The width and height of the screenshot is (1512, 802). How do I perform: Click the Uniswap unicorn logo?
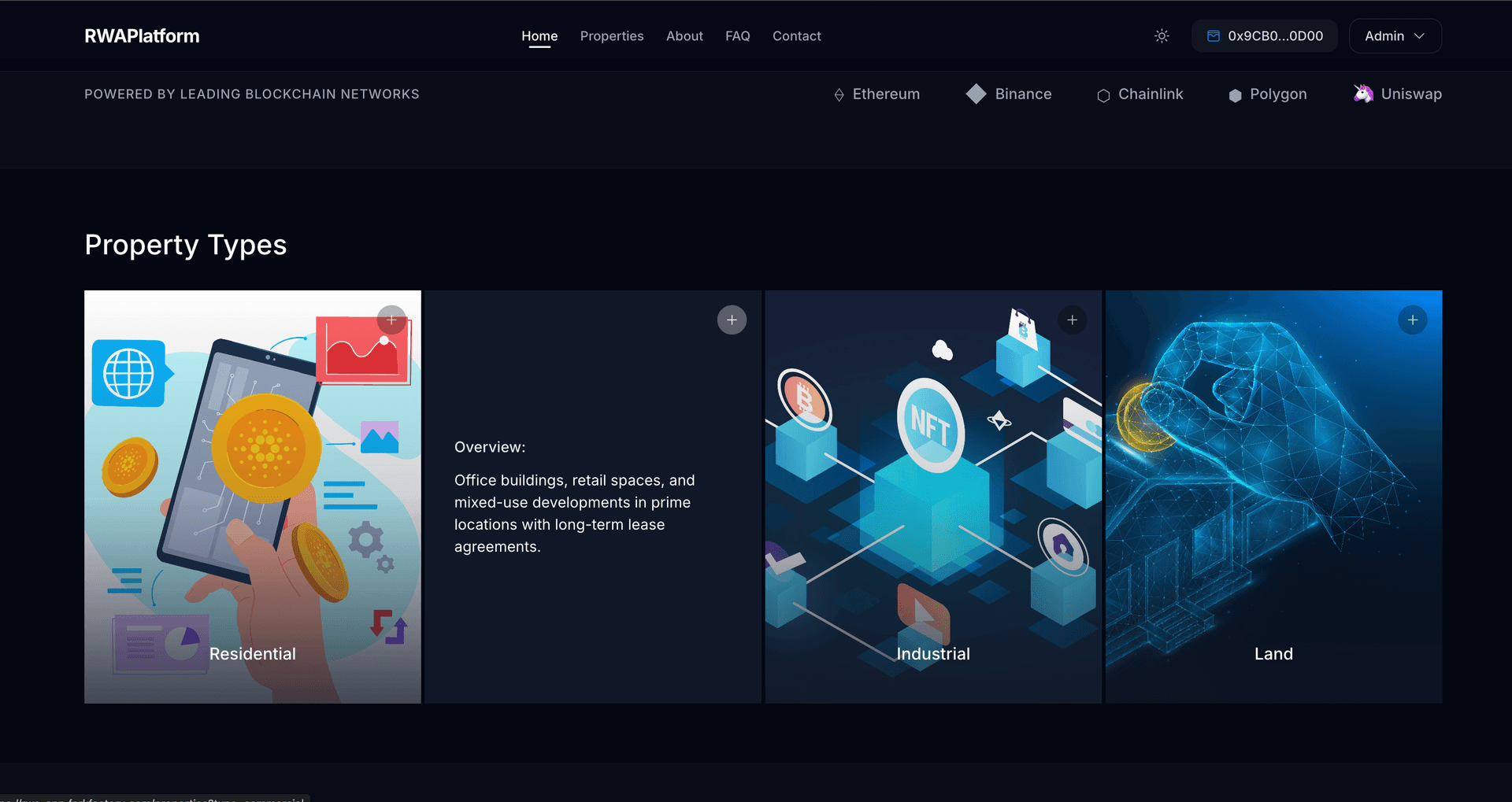pyautogui.click(x=1363, y=94)
